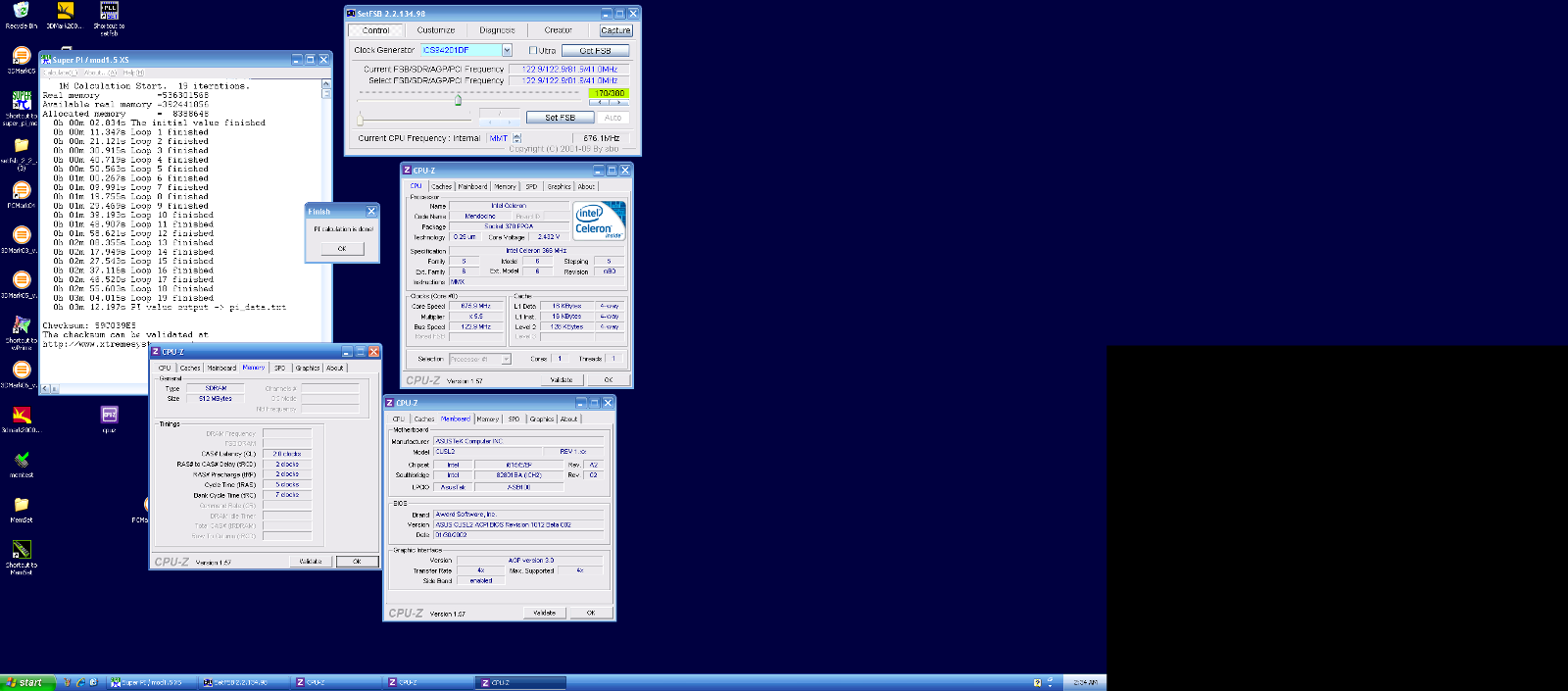This screenshot has width=1568, height=691.
Task: Select the 3dmark2000 desktop icon
Action: (22, 420)
